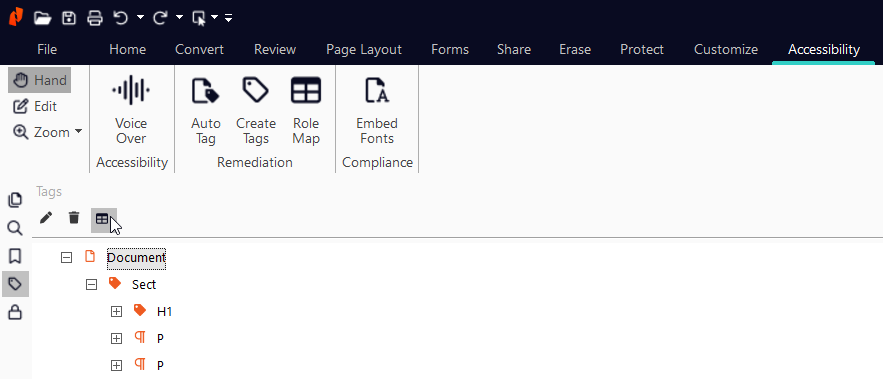Select the H1 tag in the tree
The width and height of the screenshot is (883, 379).
[164, 311]
